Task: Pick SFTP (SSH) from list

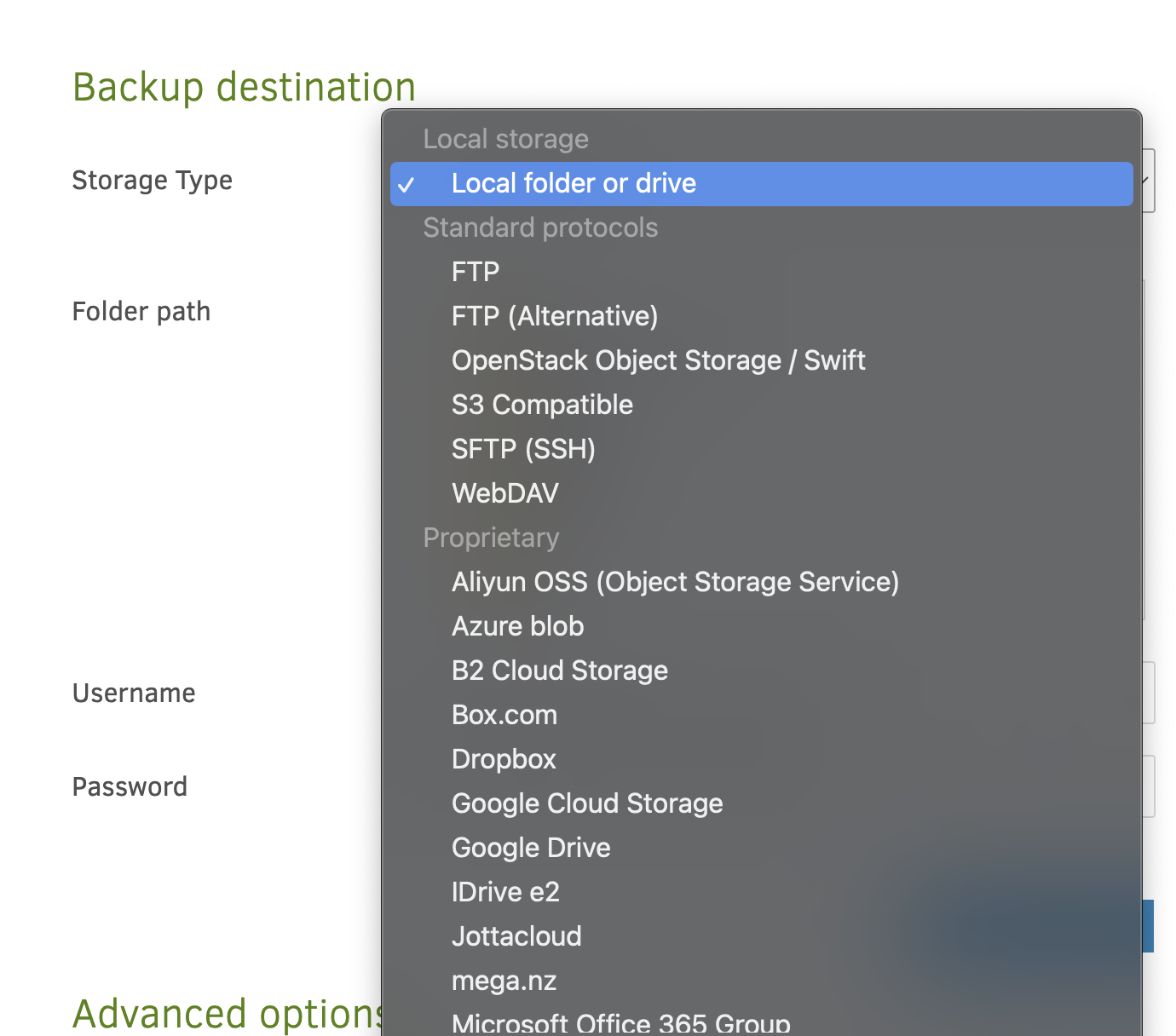Action: tap(761, 449)
